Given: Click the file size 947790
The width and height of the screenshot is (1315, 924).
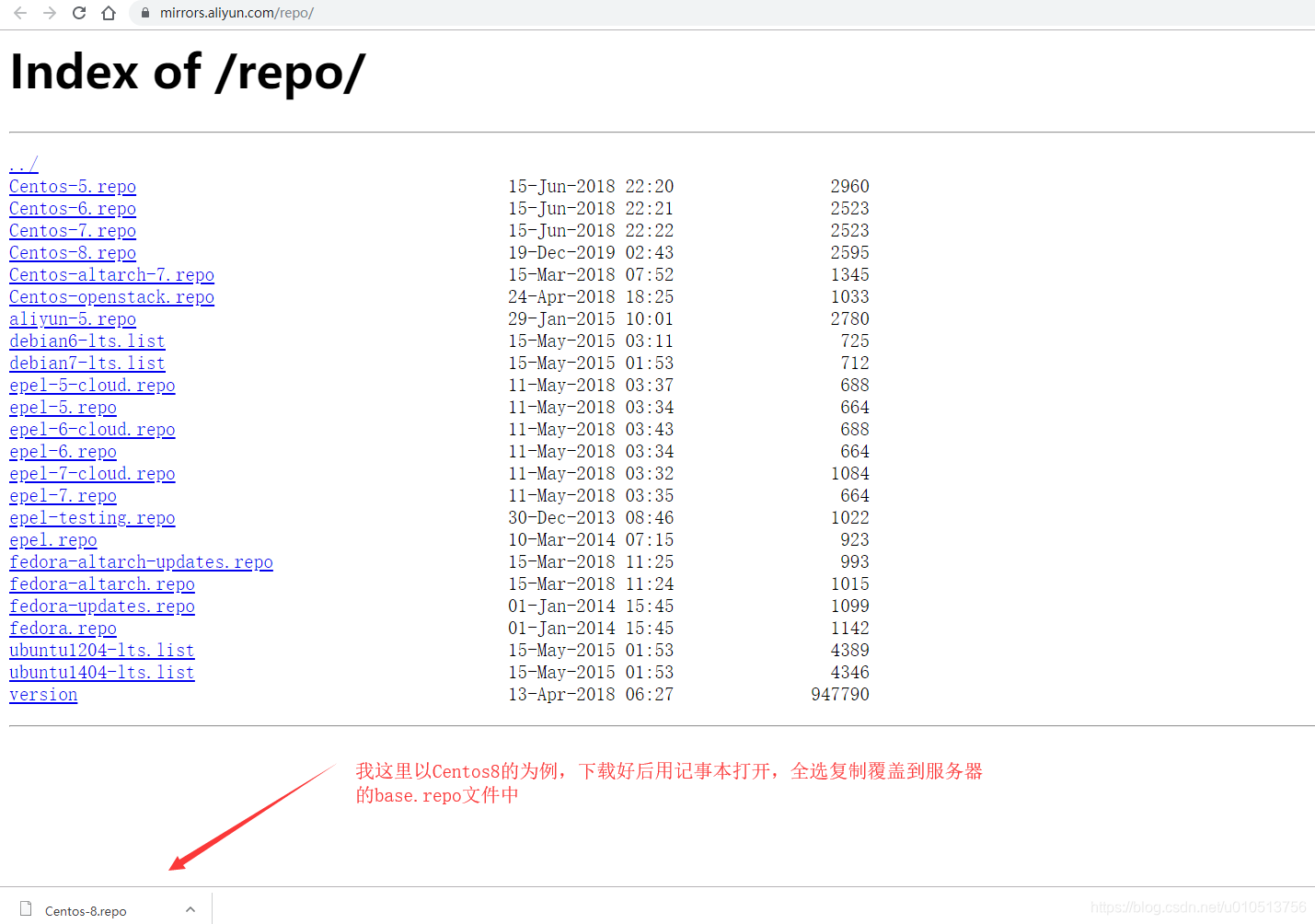Looking at the screenshot, I should pos(840,695).
